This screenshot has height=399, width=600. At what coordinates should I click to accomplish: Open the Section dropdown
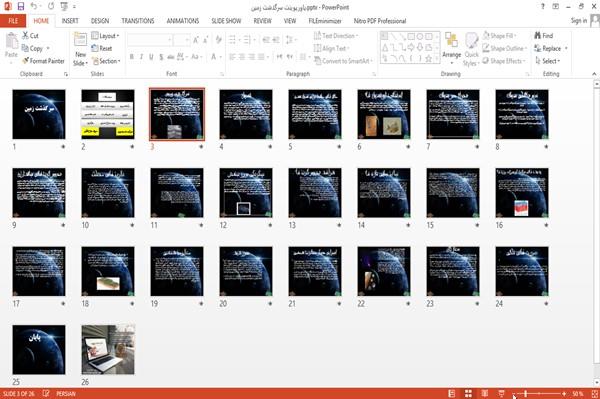point(106,61)
